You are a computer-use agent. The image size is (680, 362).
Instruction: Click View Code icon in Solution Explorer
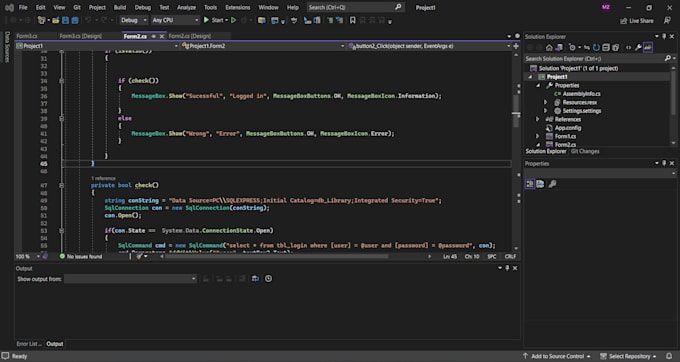click(x=628, y=48)
